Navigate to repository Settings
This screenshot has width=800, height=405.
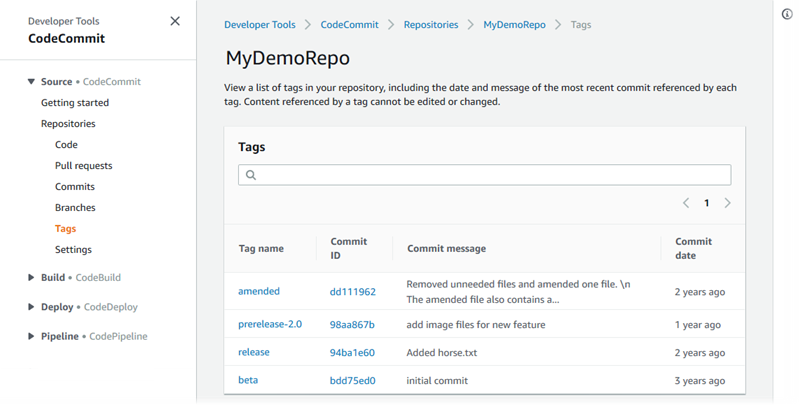pos(73,250)
